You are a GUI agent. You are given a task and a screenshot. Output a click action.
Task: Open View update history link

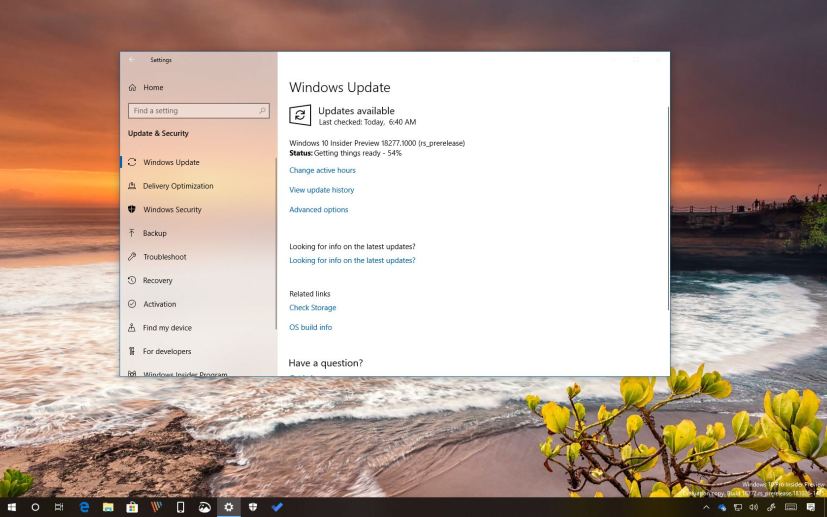pyautogui.click(x=322, y=190)
